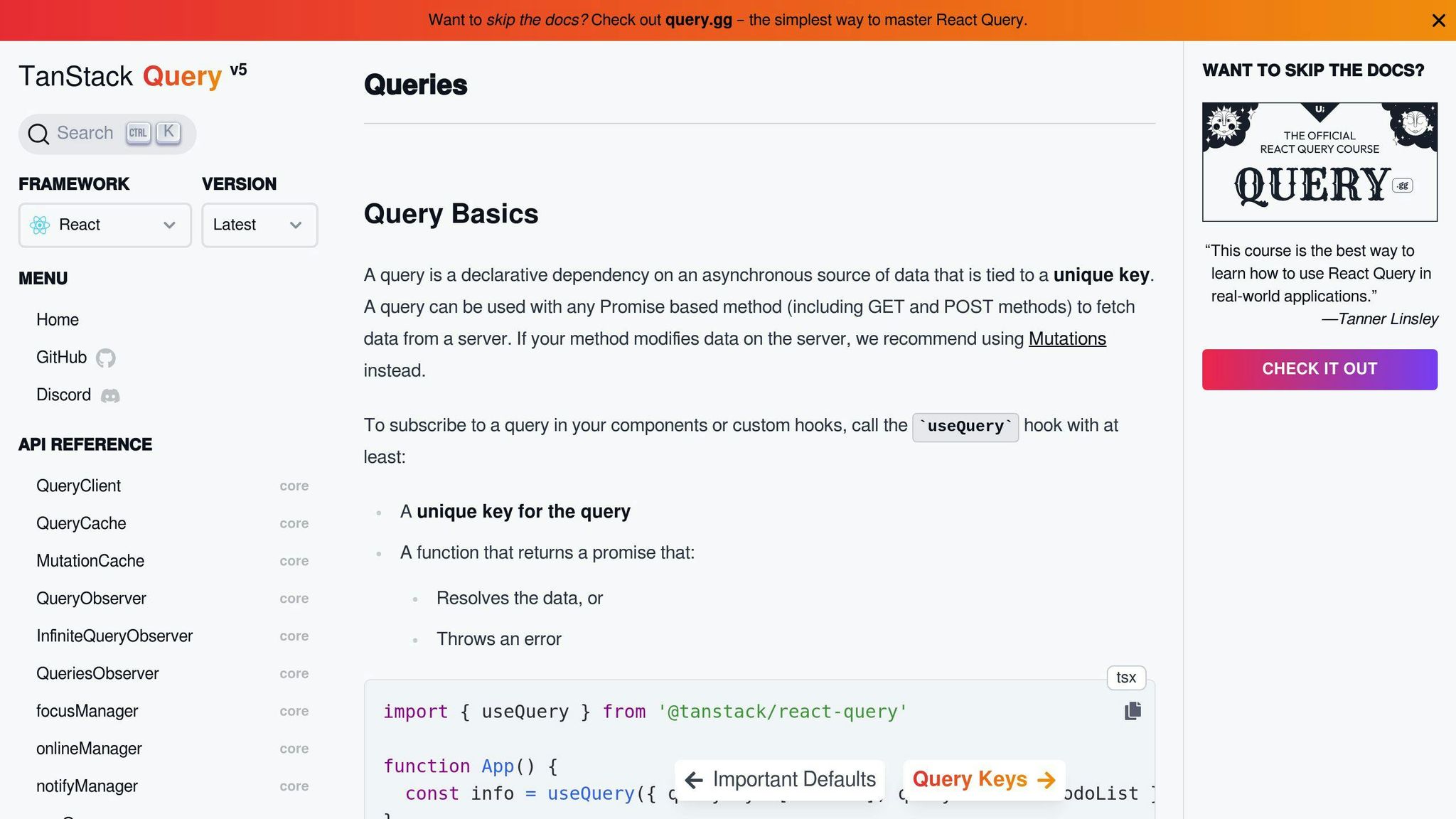Click the chevron in the Latest version selector

296,225
